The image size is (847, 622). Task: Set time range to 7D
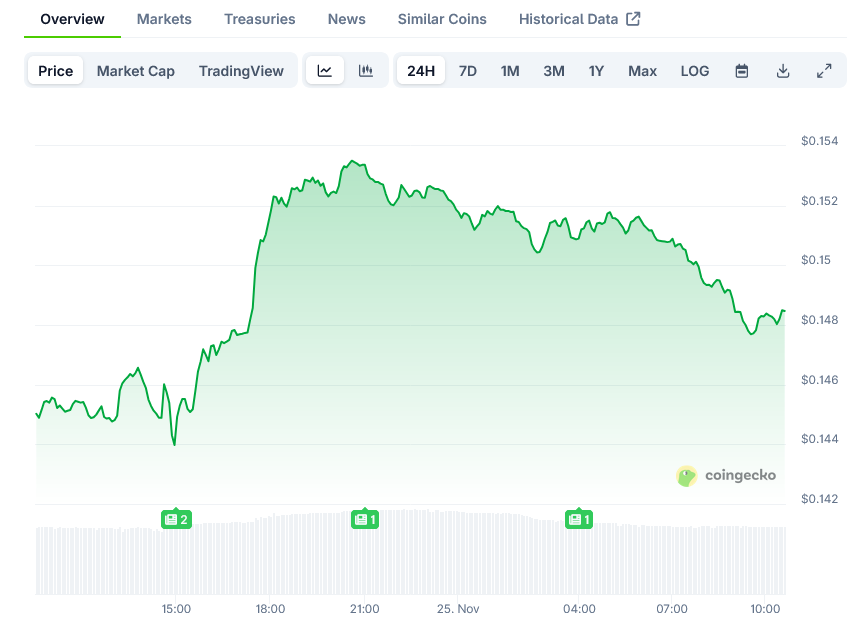[x=468, y=71]
